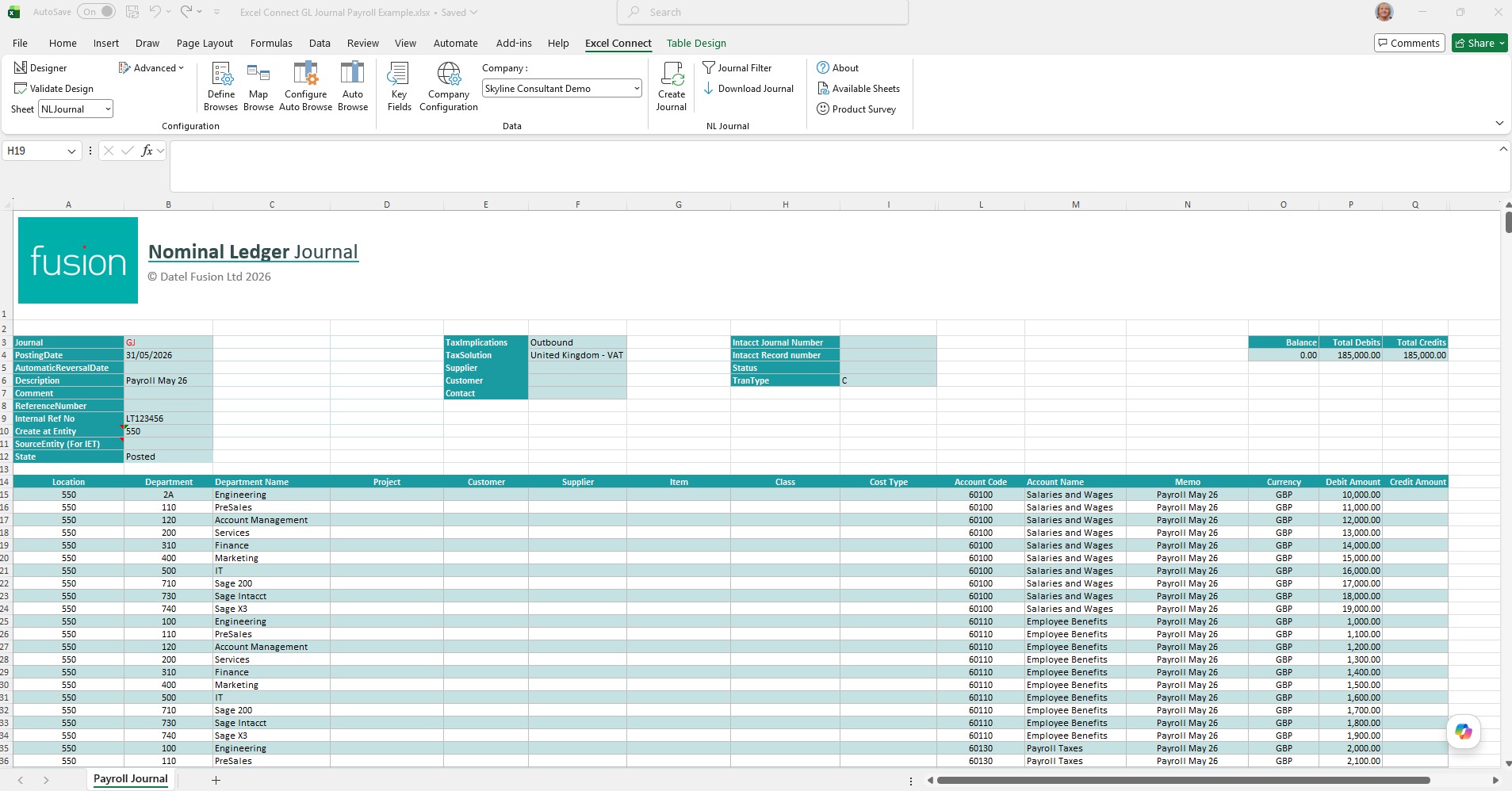Open Configure Auto Browse
1512x791 pixels.
[305, 86]
